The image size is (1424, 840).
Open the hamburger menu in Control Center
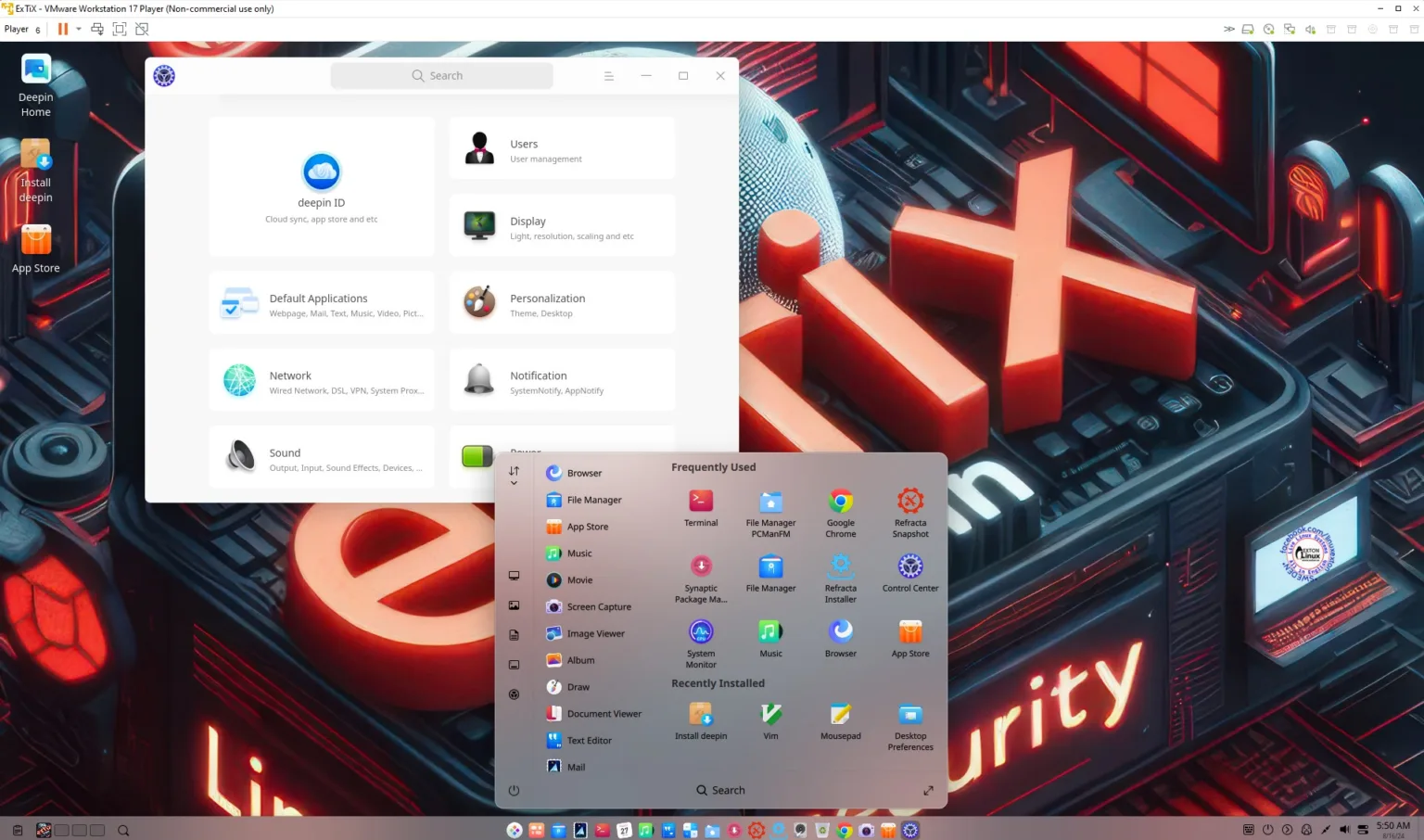pos(609,75)
